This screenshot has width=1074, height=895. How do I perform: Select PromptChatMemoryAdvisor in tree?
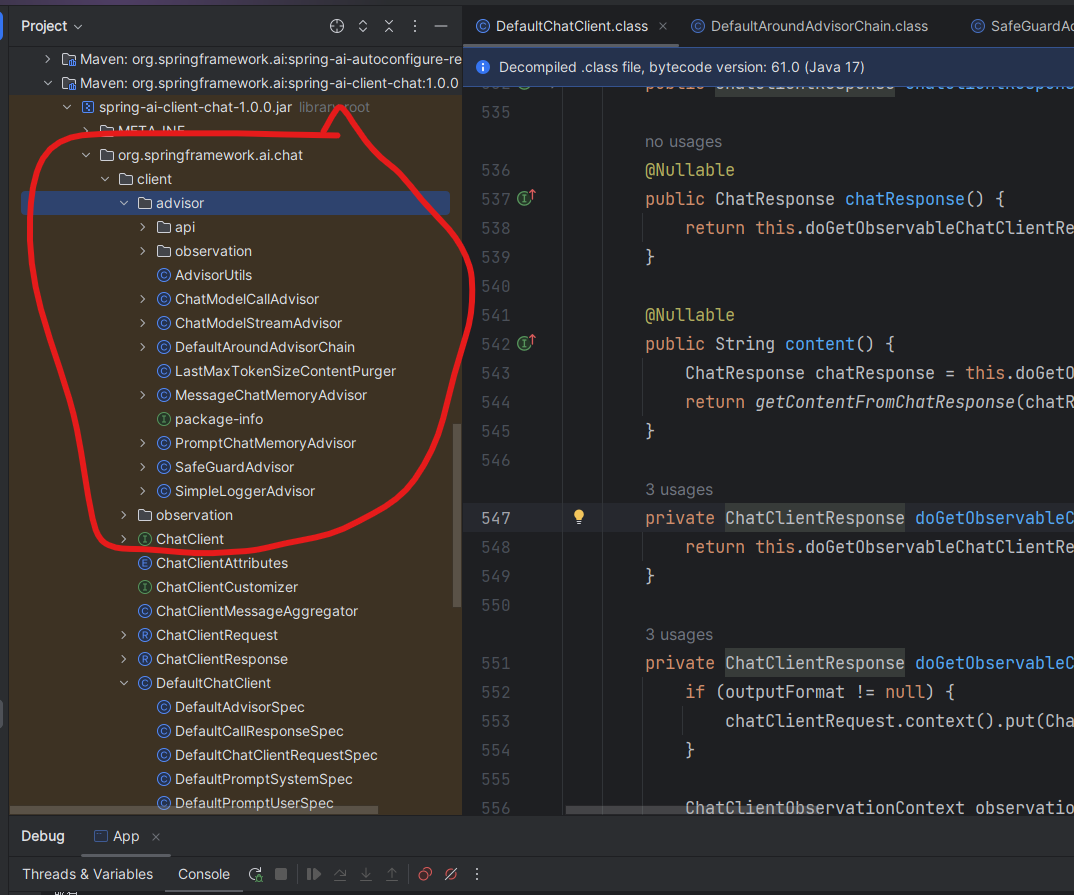(x=265, y=443)
